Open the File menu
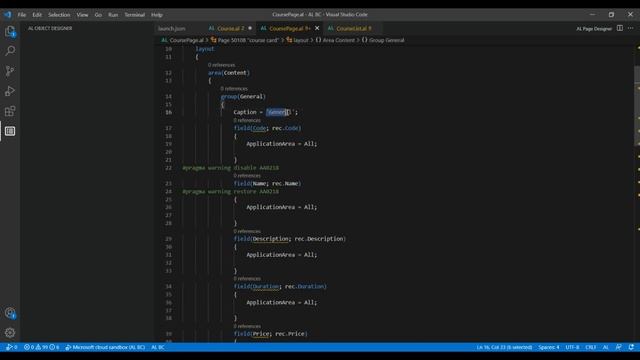Screen dimensions: 640x360 click(x=22, y=15)
